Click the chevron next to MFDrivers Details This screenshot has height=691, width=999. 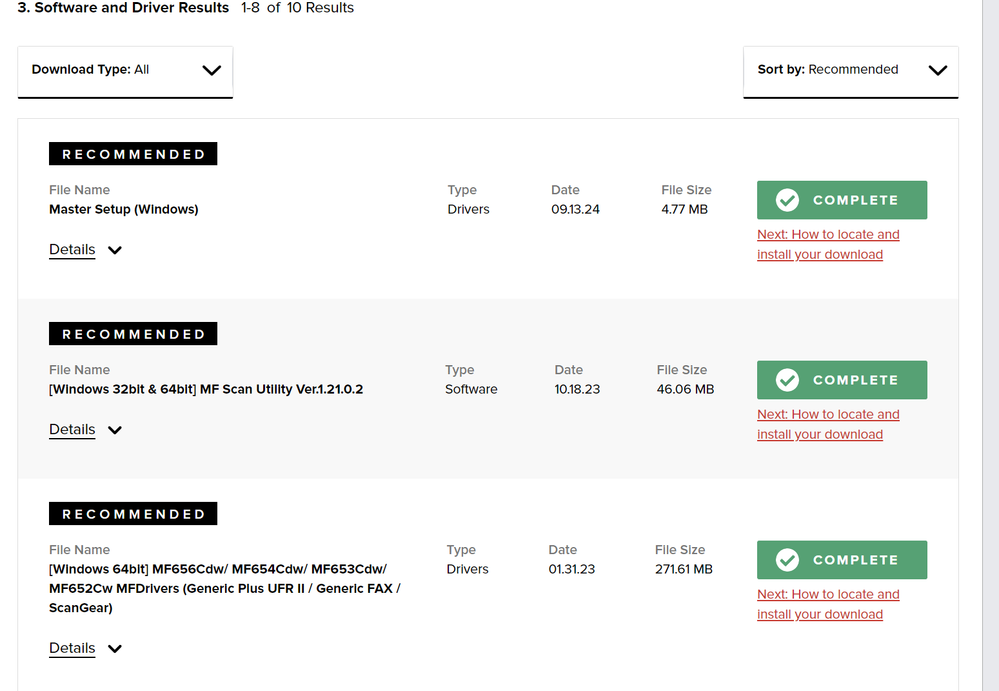[x=115, y=649]
